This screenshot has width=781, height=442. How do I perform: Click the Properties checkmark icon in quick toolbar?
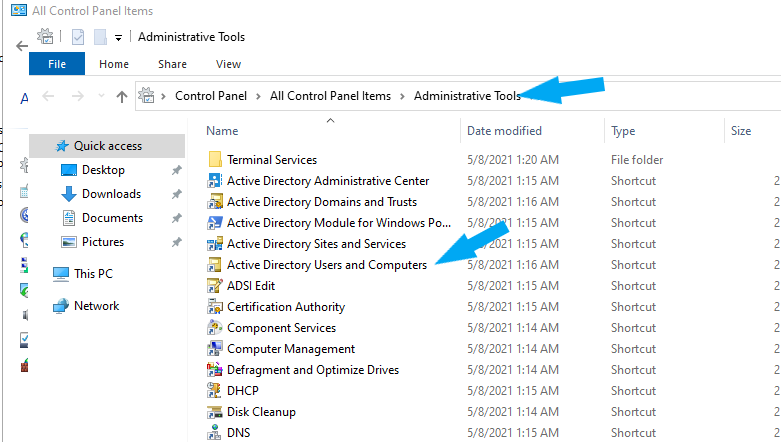click(78, 37)
